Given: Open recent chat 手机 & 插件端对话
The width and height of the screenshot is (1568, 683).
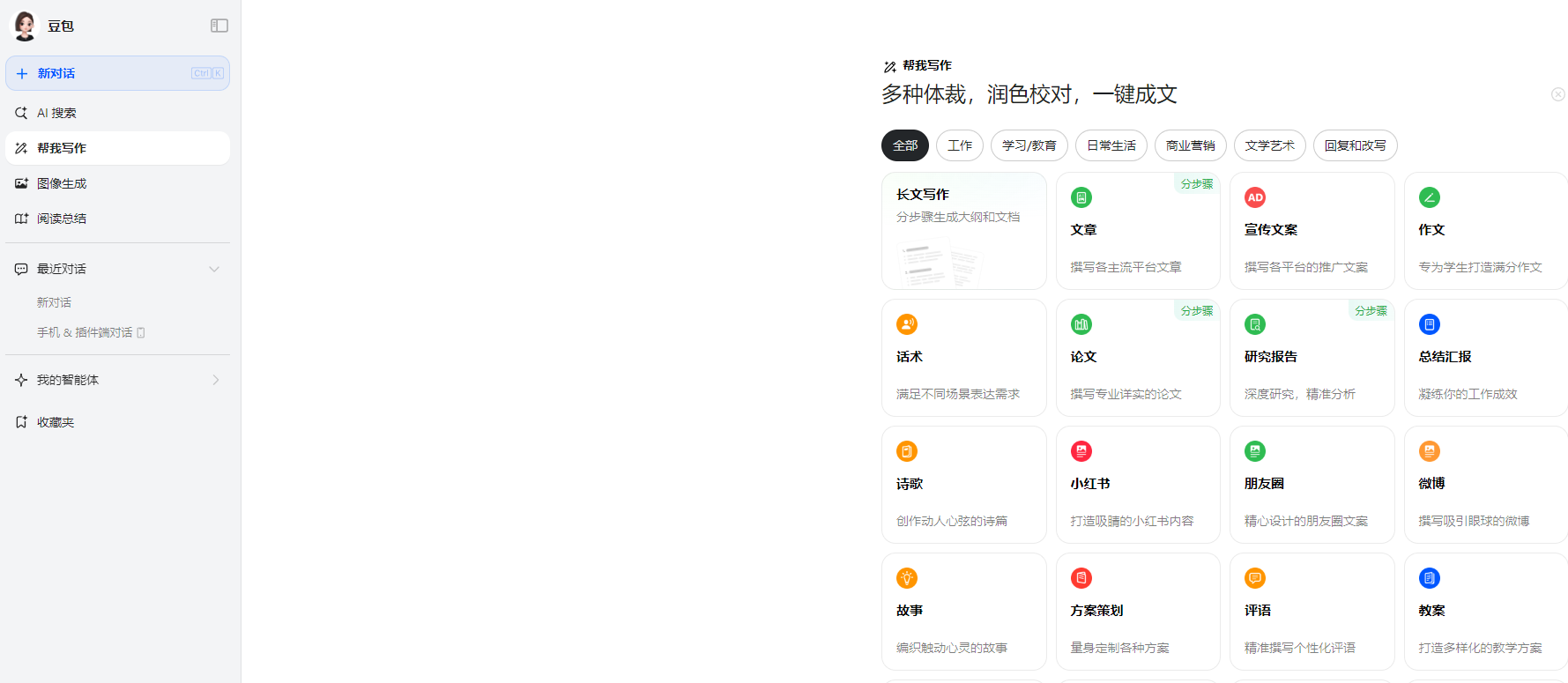Looking at the screenshot, I should point(85,332).
